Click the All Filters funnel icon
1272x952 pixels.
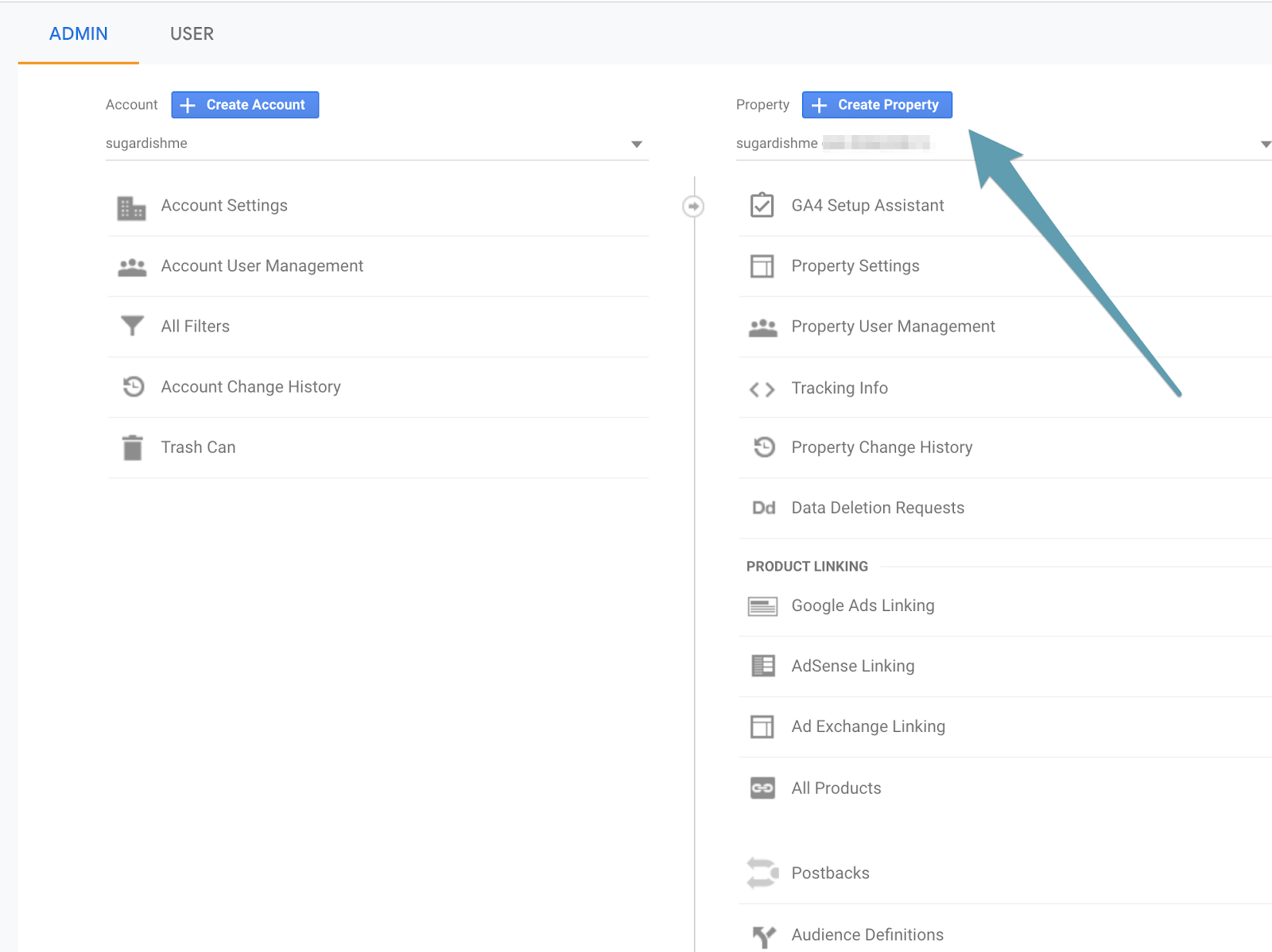pyautogui.click(x=132, y=327)
